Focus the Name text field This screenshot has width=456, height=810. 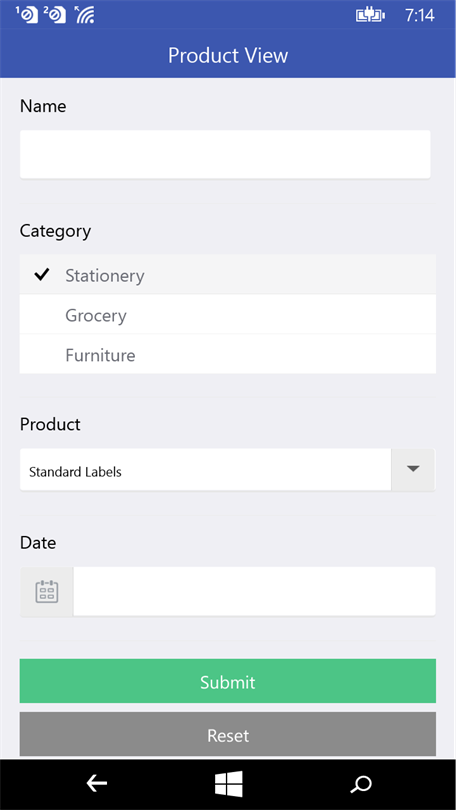[x=225, y=154]
